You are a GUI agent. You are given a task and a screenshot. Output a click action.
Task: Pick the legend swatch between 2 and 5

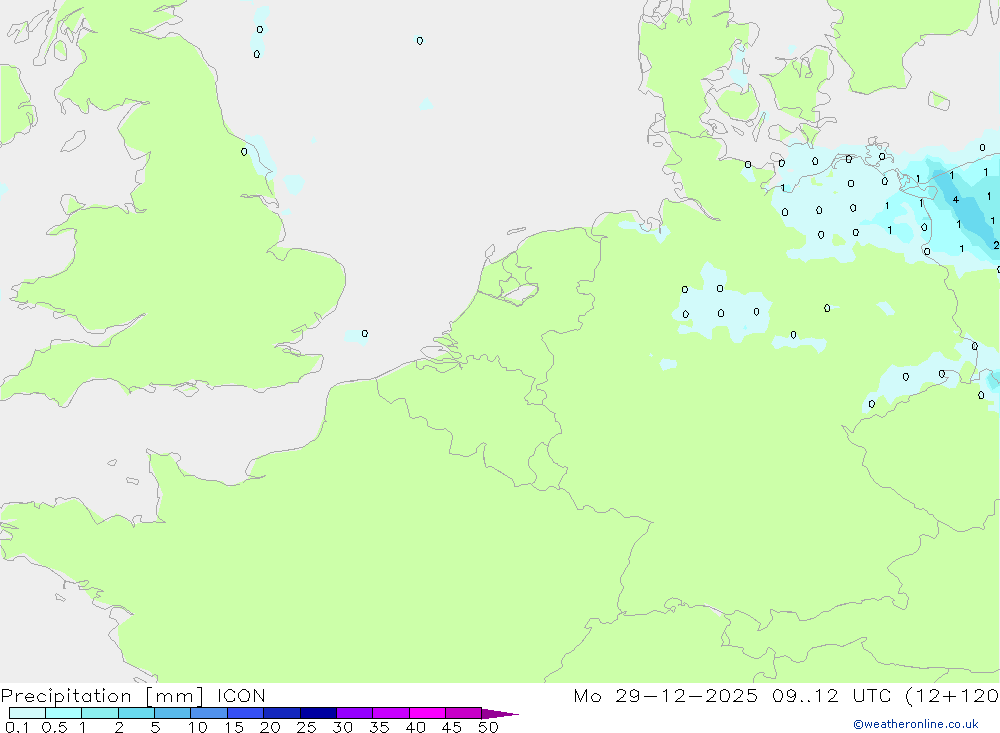pos(136,713)
